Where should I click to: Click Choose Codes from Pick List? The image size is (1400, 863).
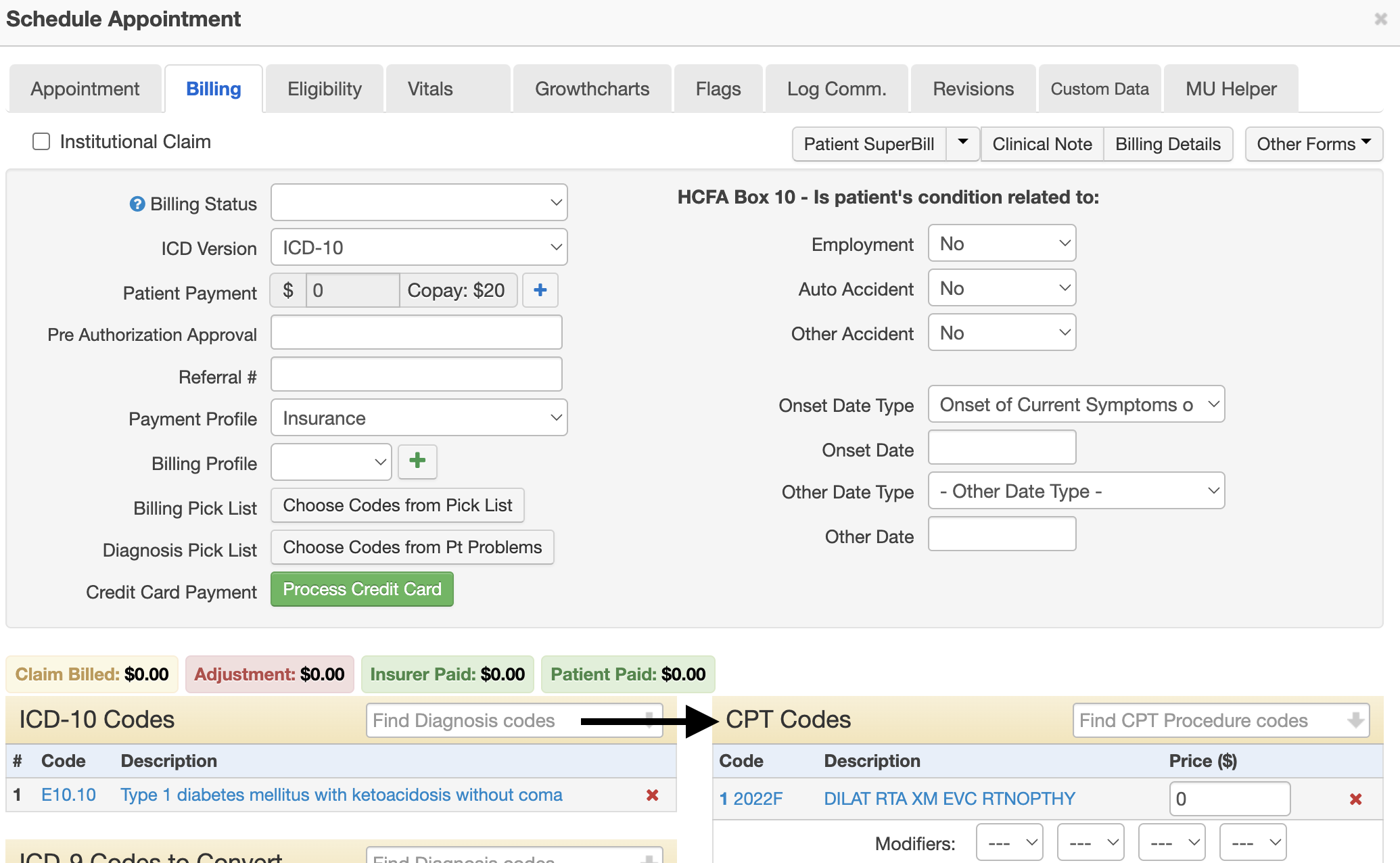[x=398, y=505]
